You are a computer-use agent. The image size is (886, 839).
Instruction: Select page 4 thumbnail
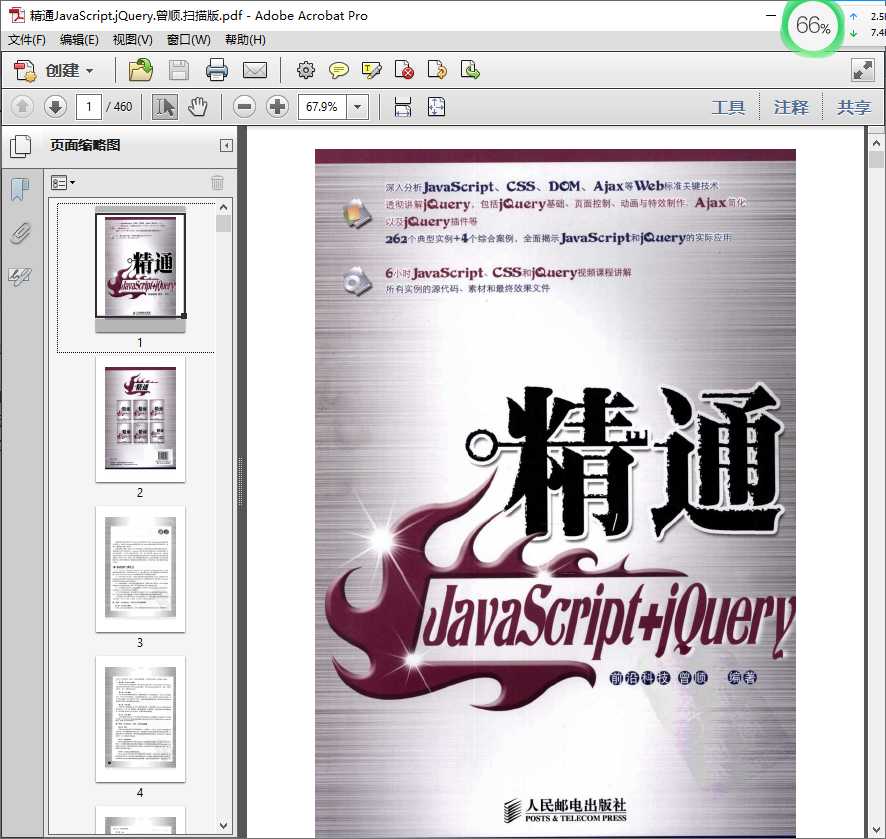[140, 719]
